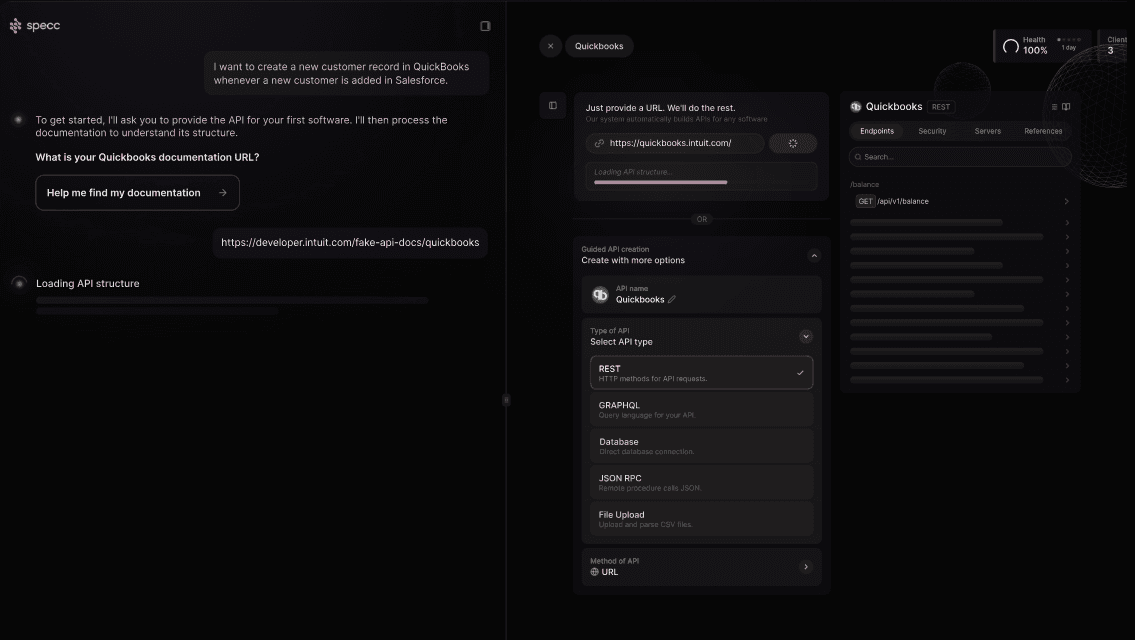The image size is (1135, 640).
Task: Collapse the Select API type dropdown
Action: pyautogui.click(x=806, y=337)
